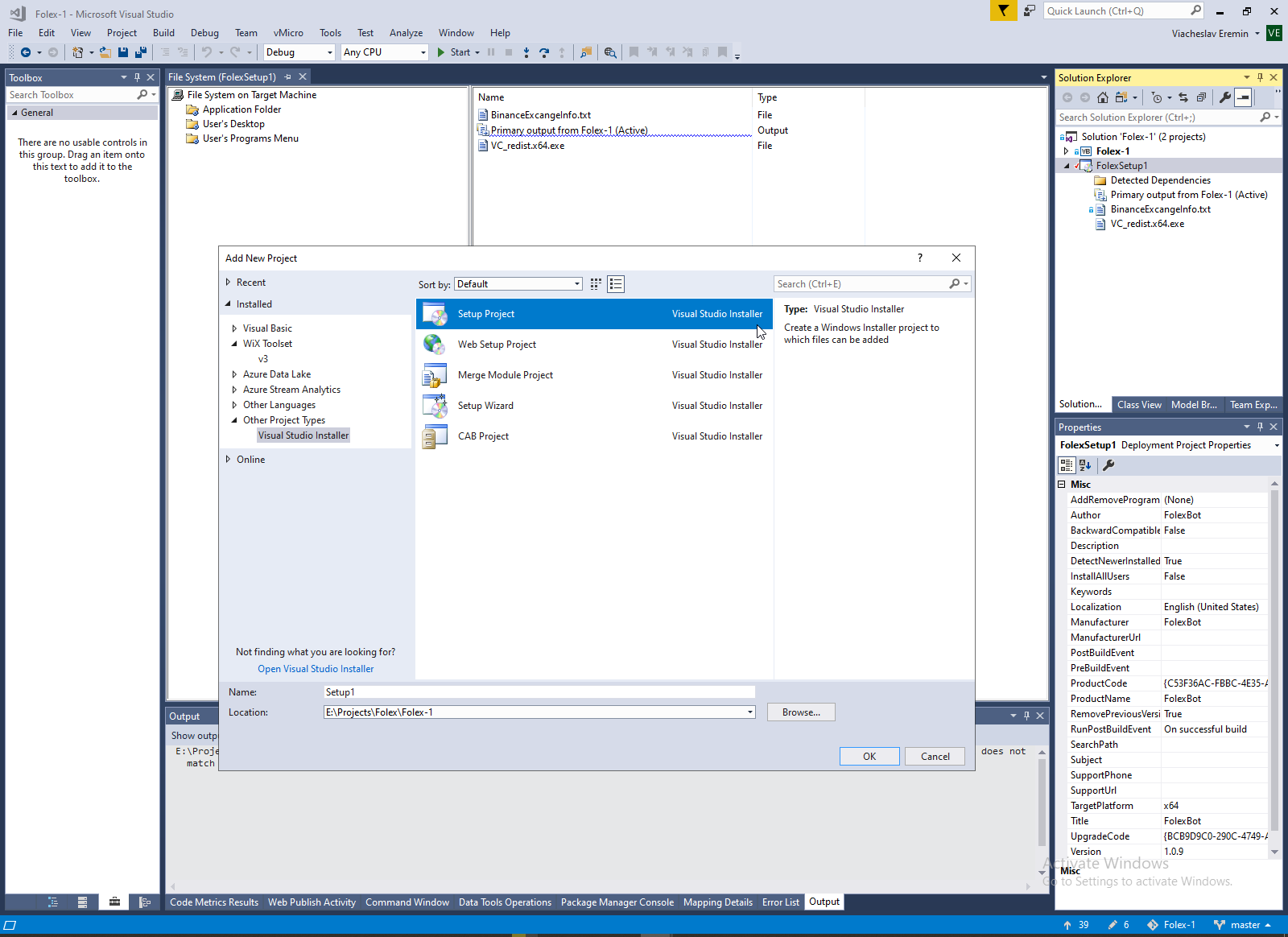Click the Step Into debug icon
The image size is (1288, 937).
click(526, 52)
